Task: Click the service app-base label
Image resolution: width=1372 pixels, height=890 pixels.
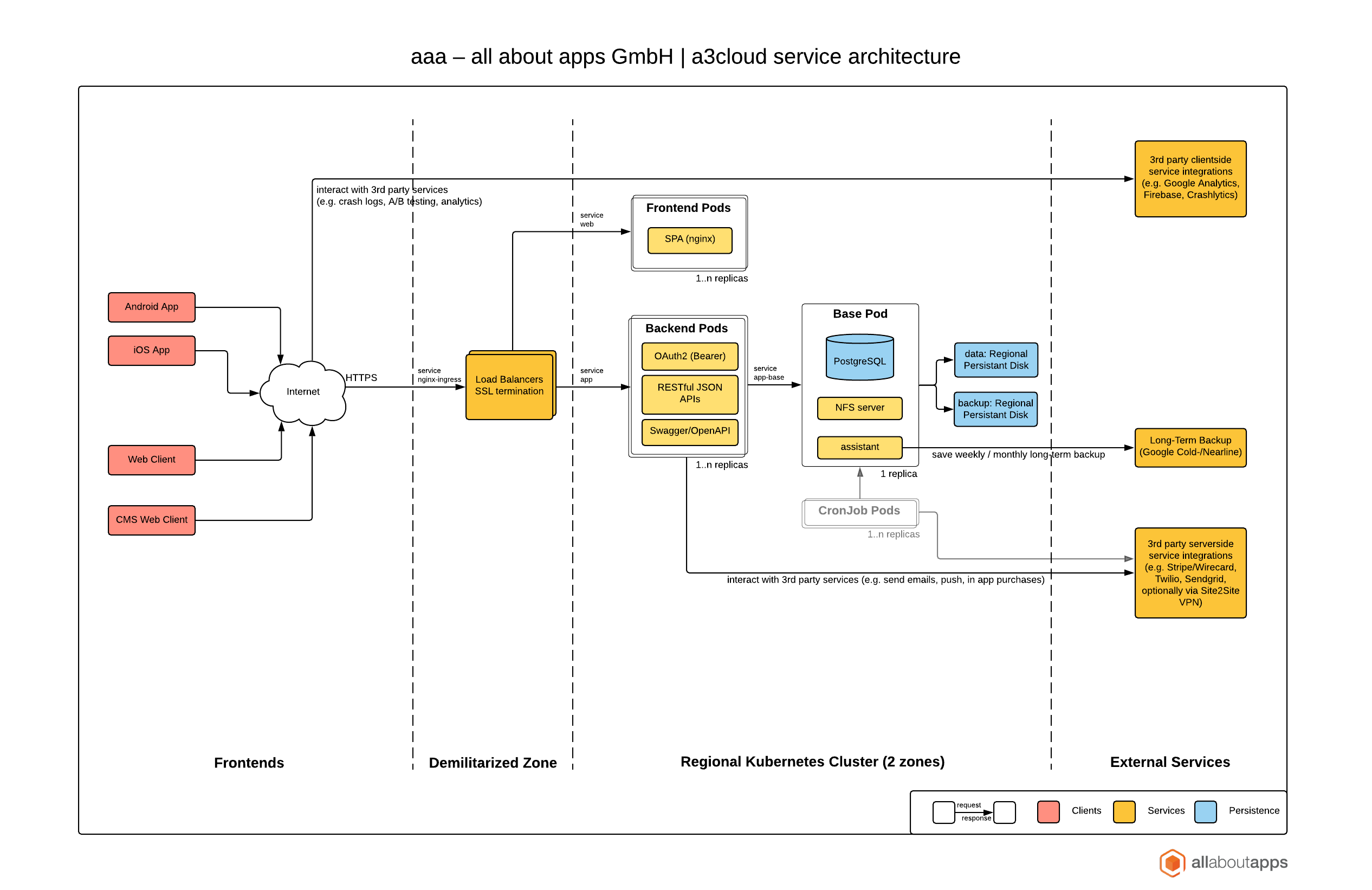Action: [768, 372]
